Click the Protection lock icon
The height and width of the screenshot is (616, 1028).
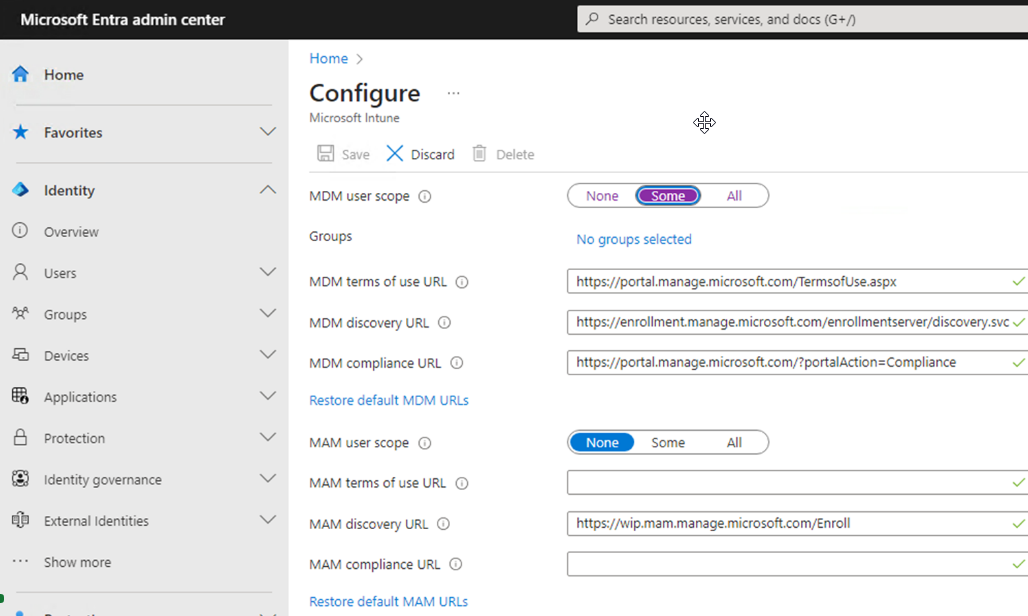pyautogui.click(x=20, y=438)
